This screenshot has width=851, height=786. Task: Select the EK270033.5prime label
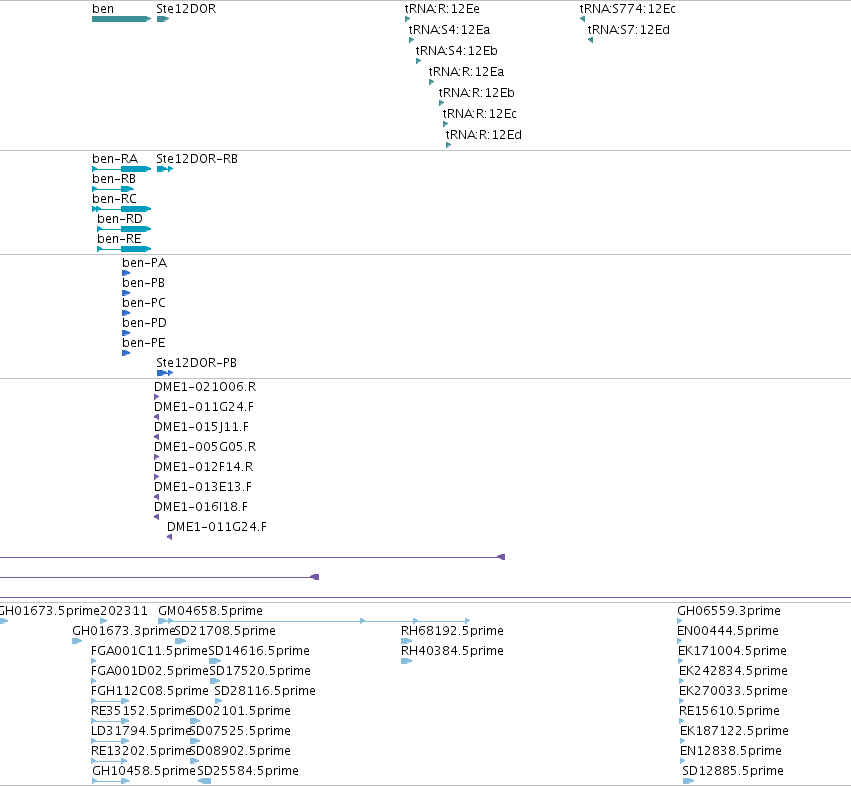(x=733, y=691)
